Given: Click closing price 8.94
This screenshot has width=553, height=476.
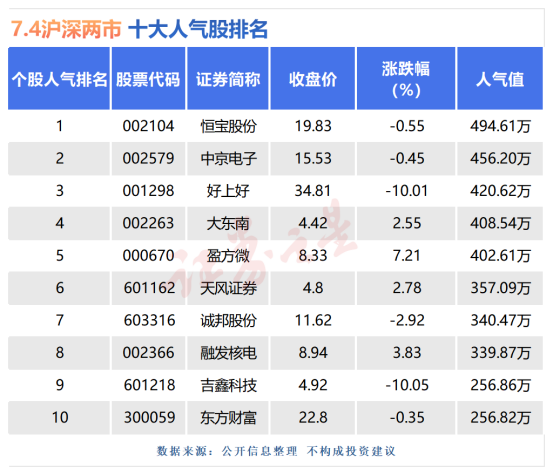Looking at the screenshot, I should [x=313, y=353].
